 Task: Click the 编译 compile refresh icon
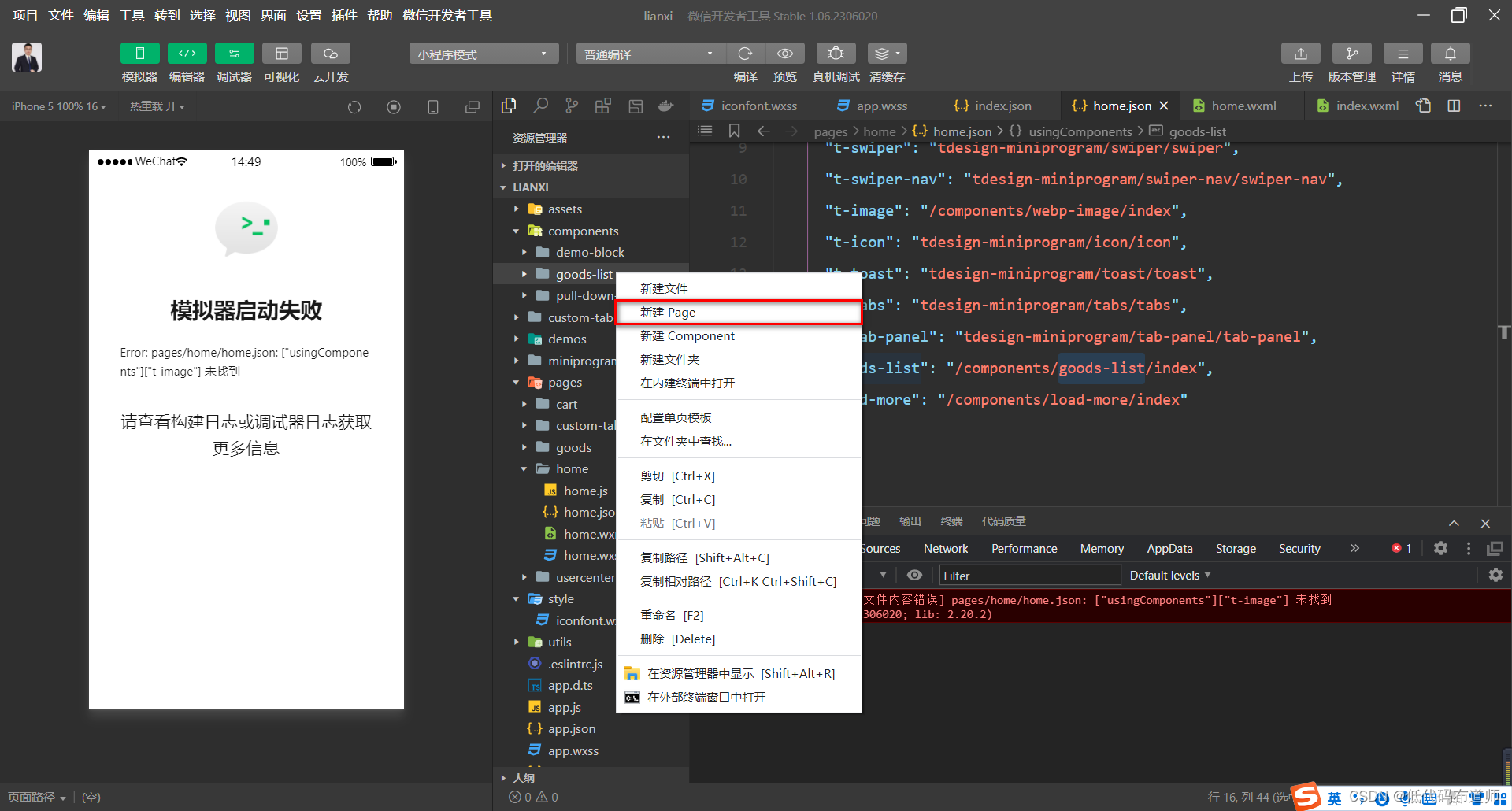(x=745, y=54)
